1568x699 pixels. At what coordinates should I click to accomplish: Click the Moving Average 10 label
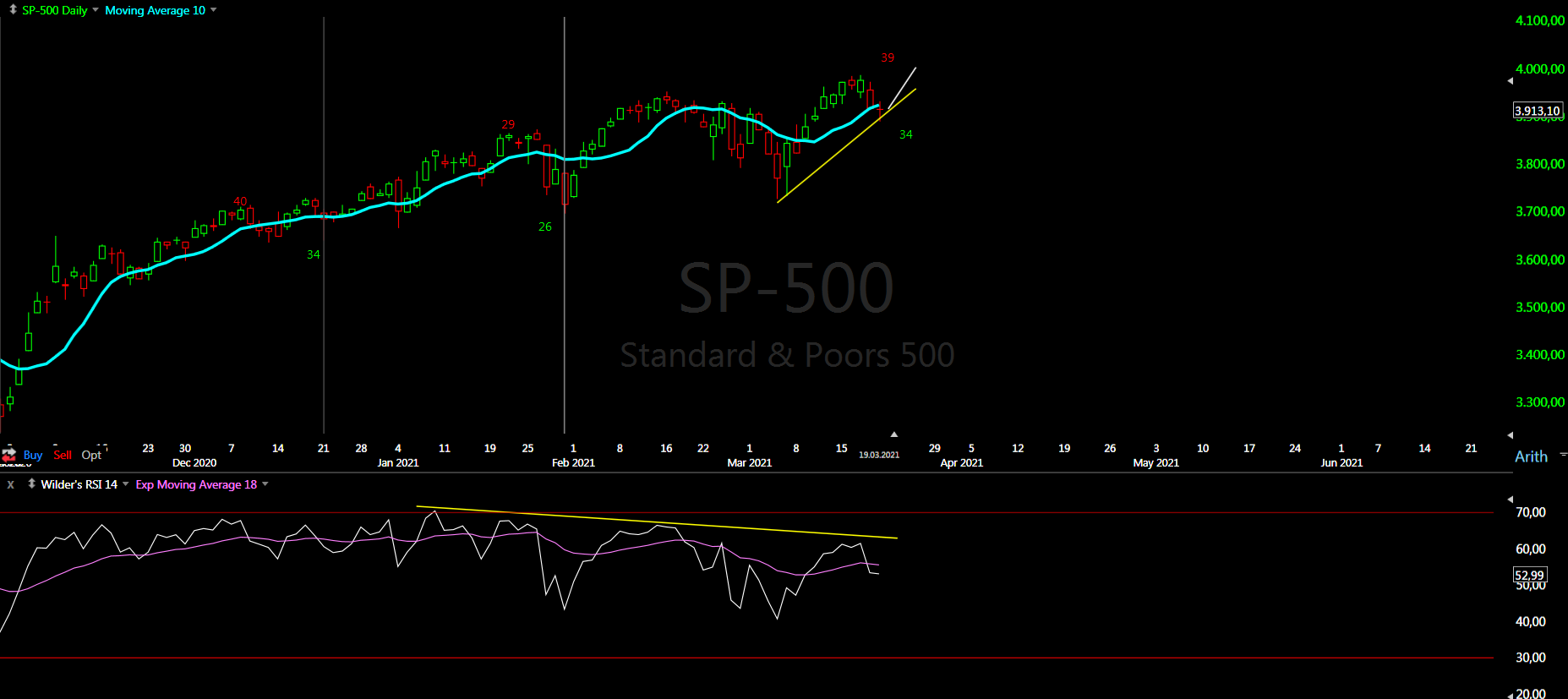pyautogui.click(x=155, y=10)
